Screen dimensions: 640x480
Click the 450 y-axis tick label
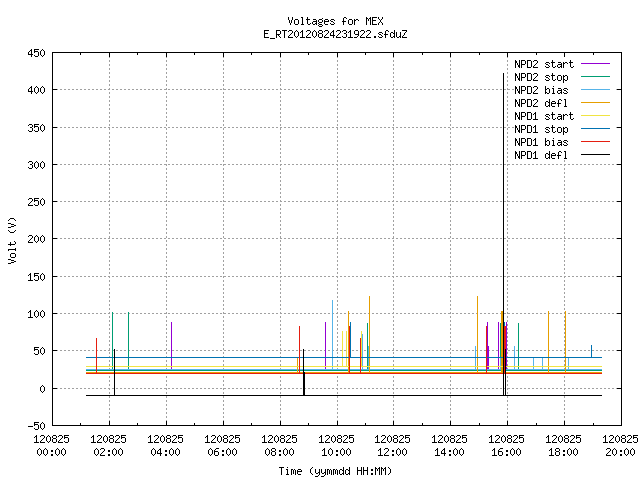click(36, 53)
